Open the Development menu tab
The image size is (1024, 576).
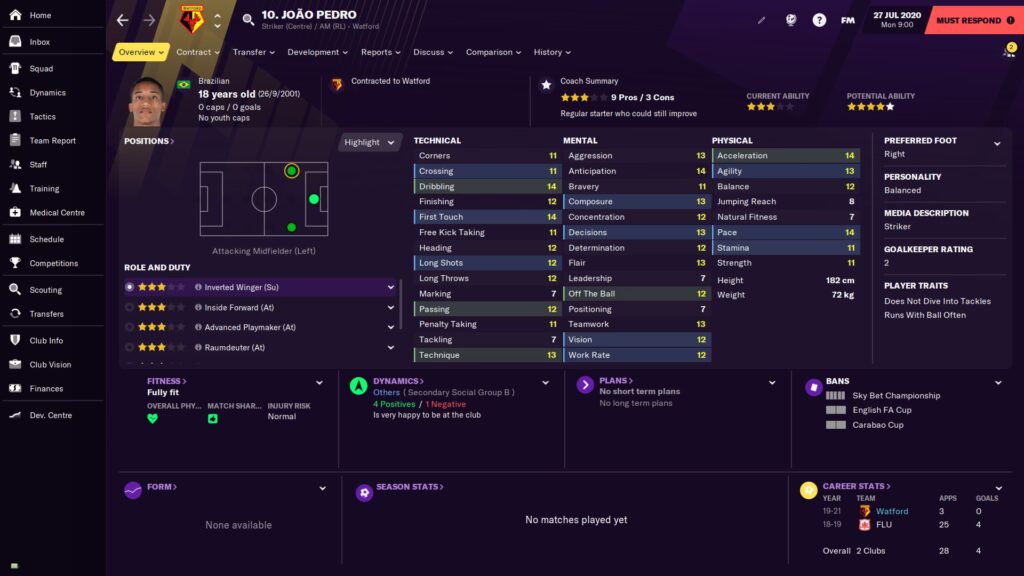tap(318, 52)
